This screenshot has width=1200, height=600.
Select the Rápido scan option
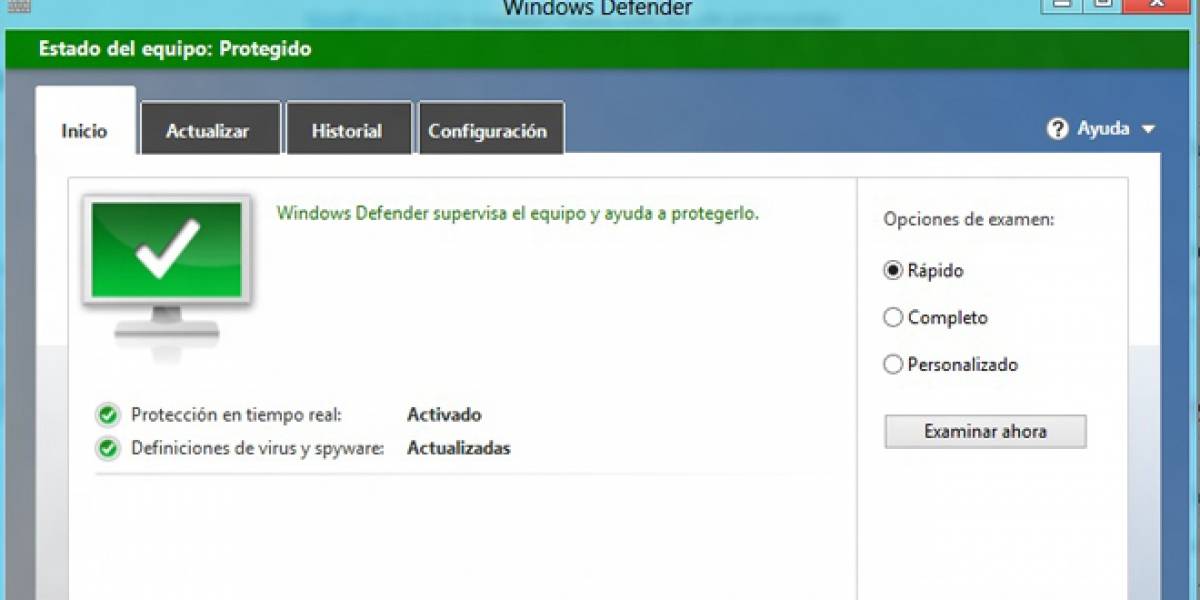tap(893, 270)
